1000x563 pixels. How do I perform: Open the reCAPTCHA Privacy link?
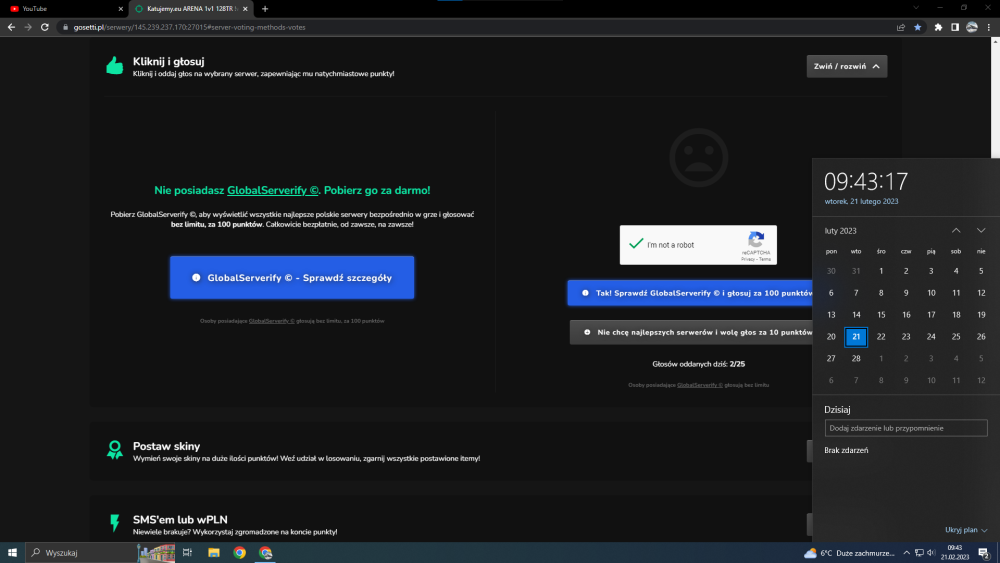coord(747,260)
